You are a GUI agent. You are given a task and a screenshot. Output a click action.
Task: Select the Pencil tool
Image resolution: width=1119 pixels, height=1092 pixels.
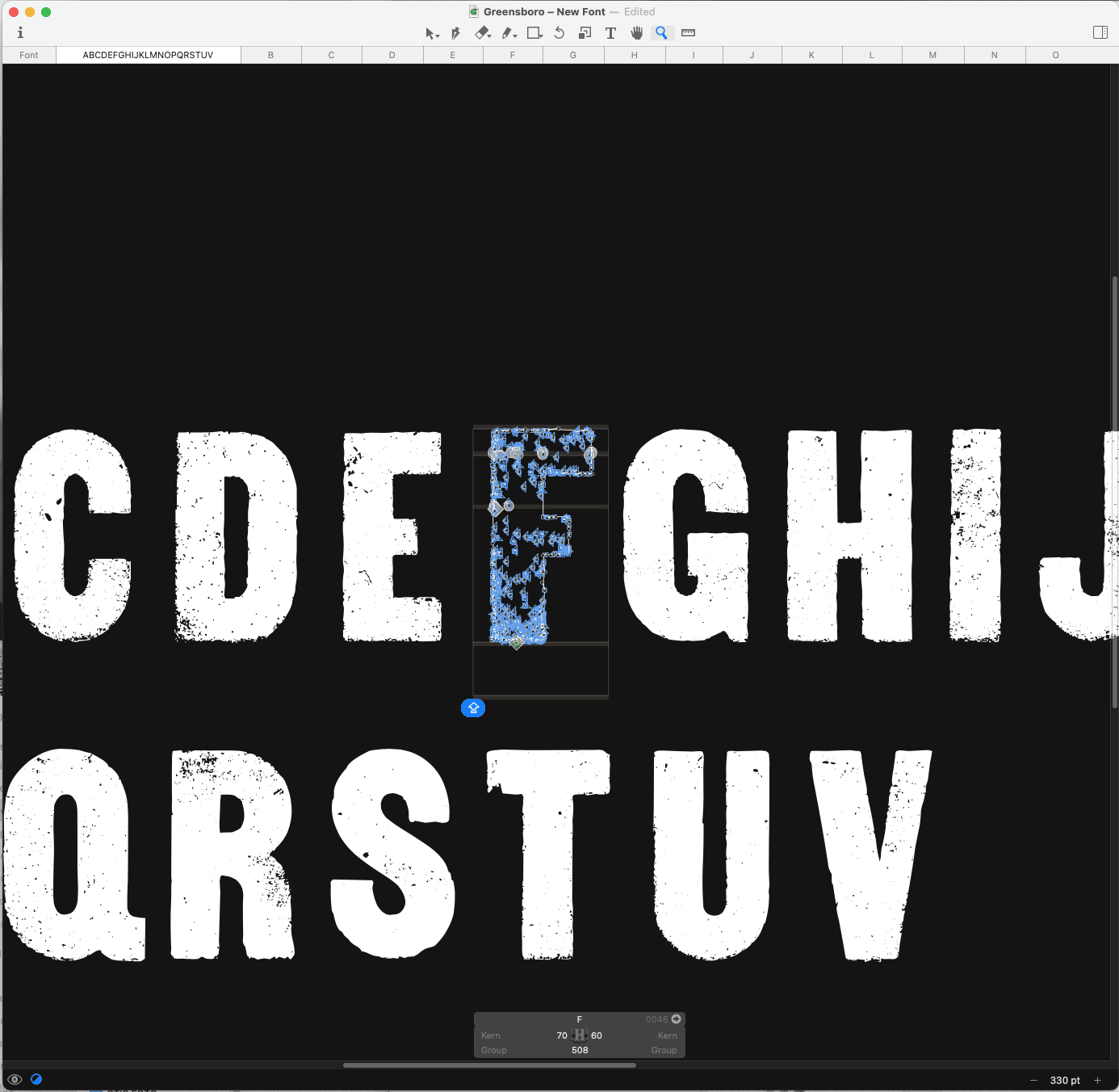pos(509,33)
